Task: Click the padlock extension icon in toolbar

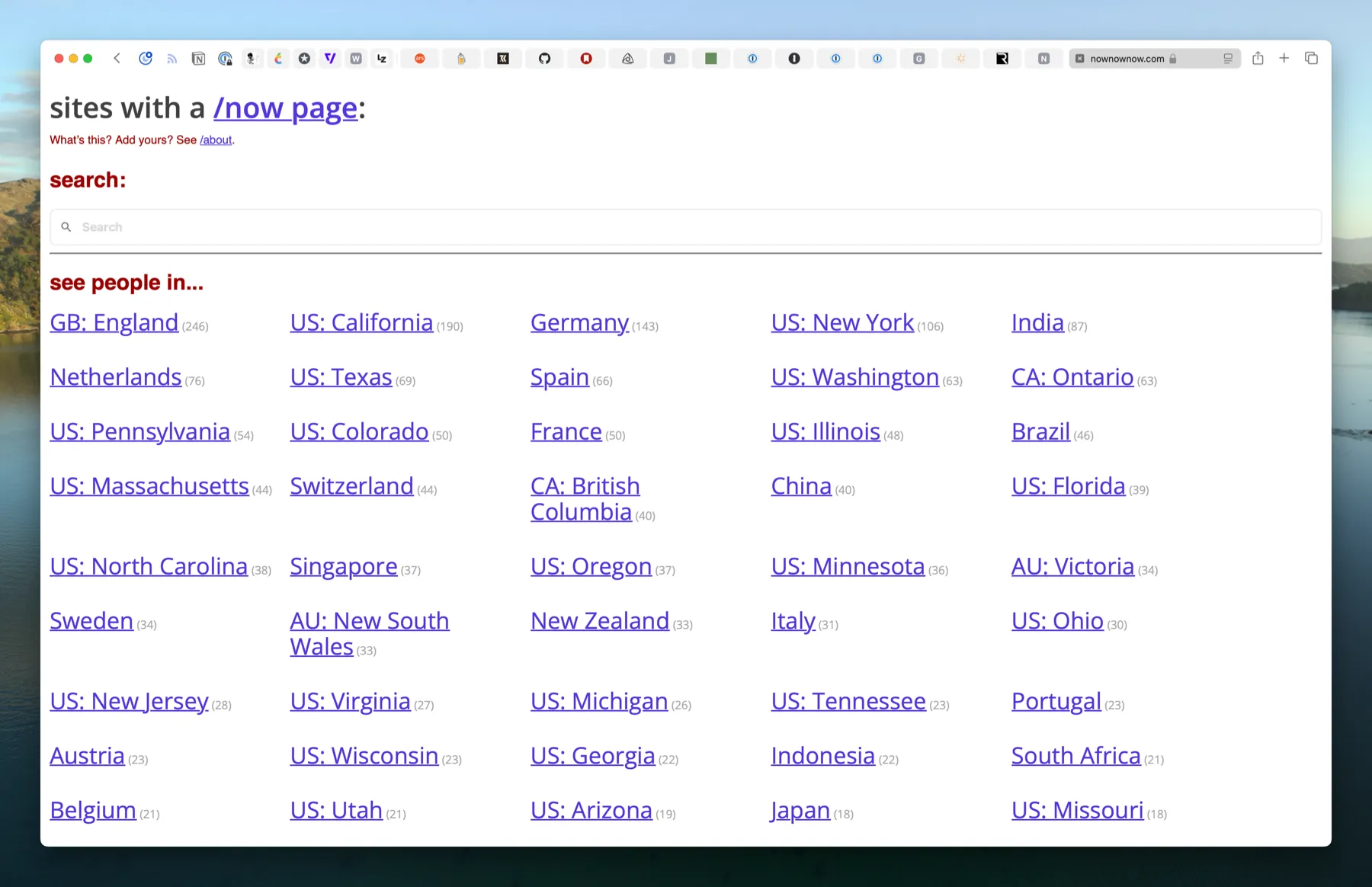Action: click(x=225, y=59)
